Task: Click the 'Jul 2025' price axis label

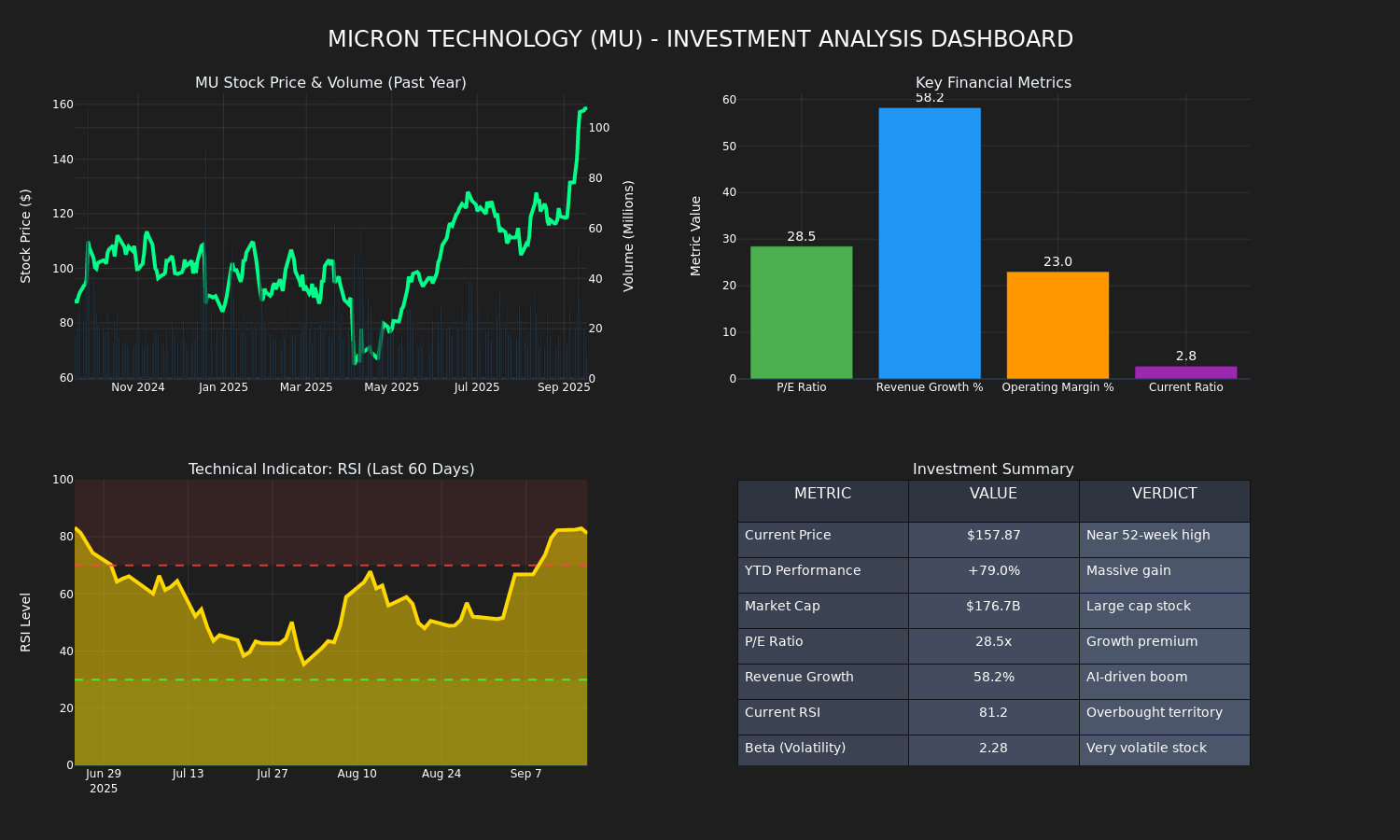Action: click(477, 387)
